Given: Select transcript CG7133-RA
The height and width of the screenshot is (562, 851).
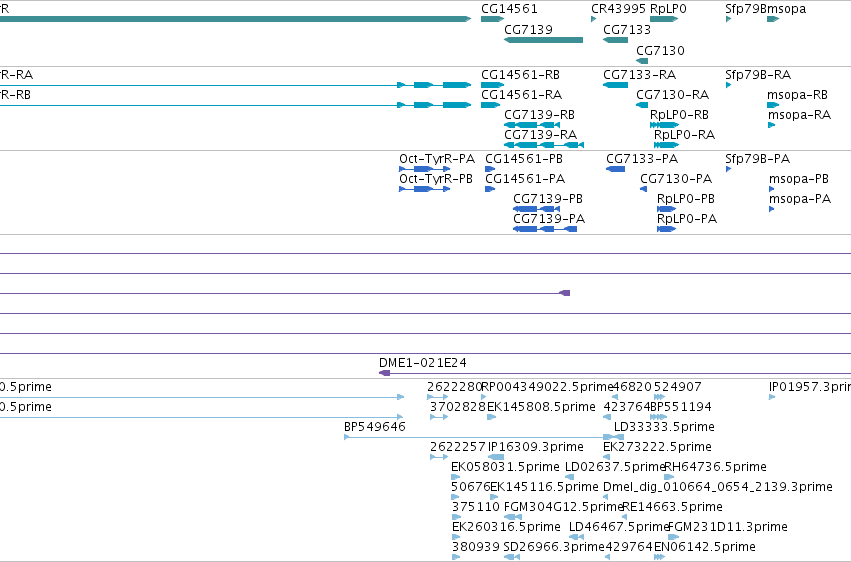Looking at the screenshot, I should (x=639, y=75).
